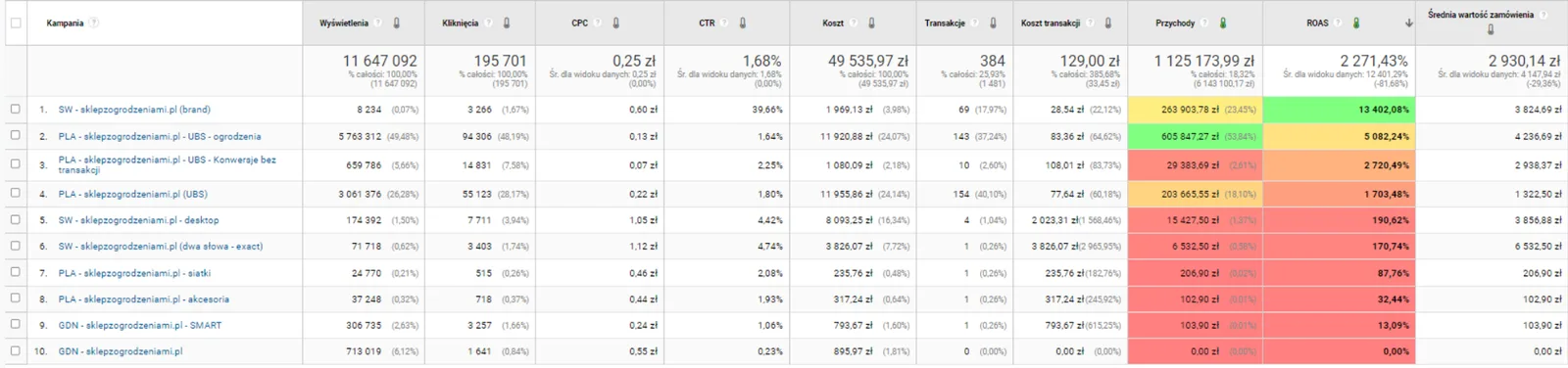Select total Przychody 1 125 173,99 zł
This screenshot has width=1568, height=368.
[x=1203, y=61]
